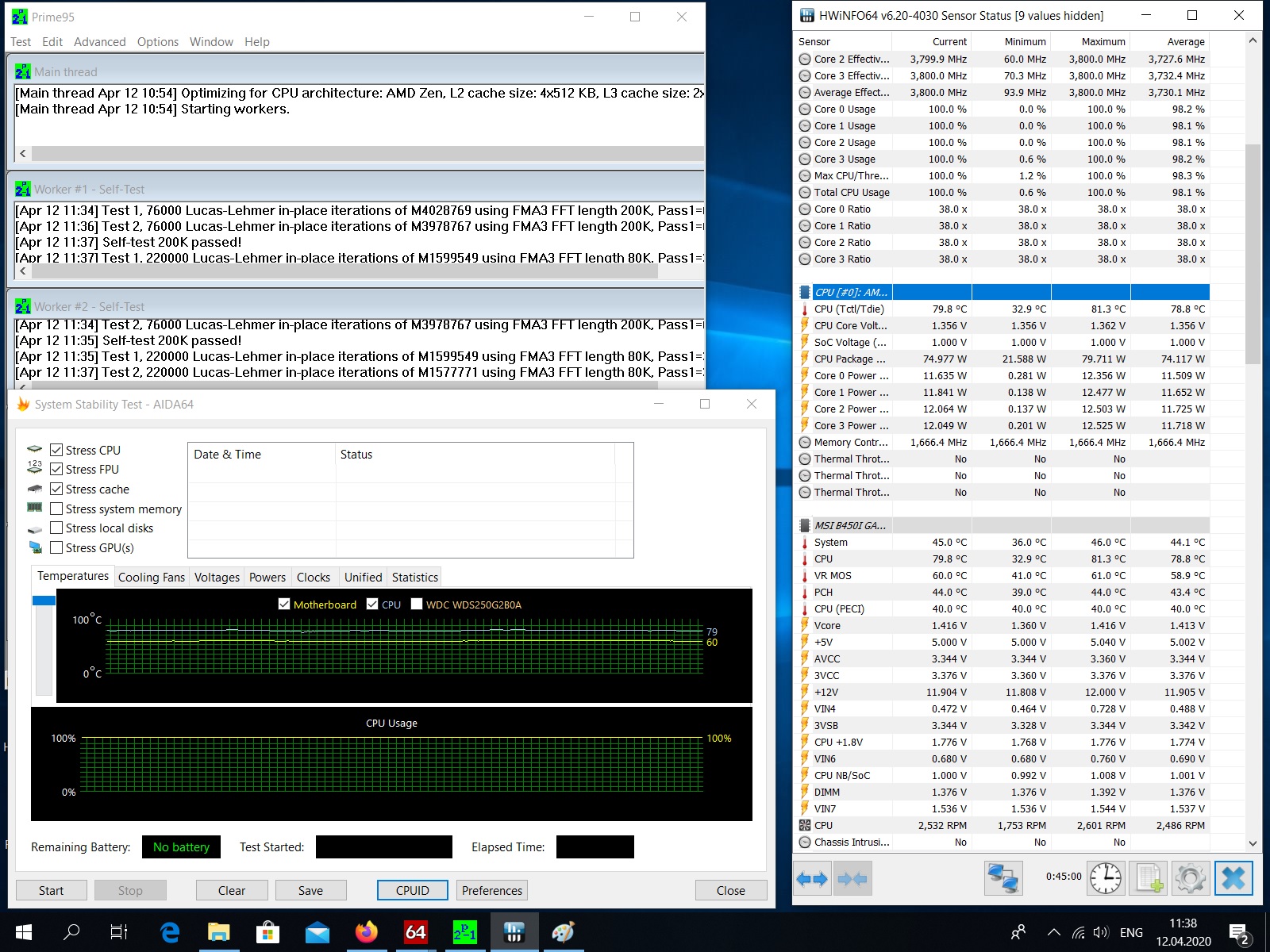Click the Worker #1 Self-Test window icon
Screen dimensions: 1270x952
22,190
